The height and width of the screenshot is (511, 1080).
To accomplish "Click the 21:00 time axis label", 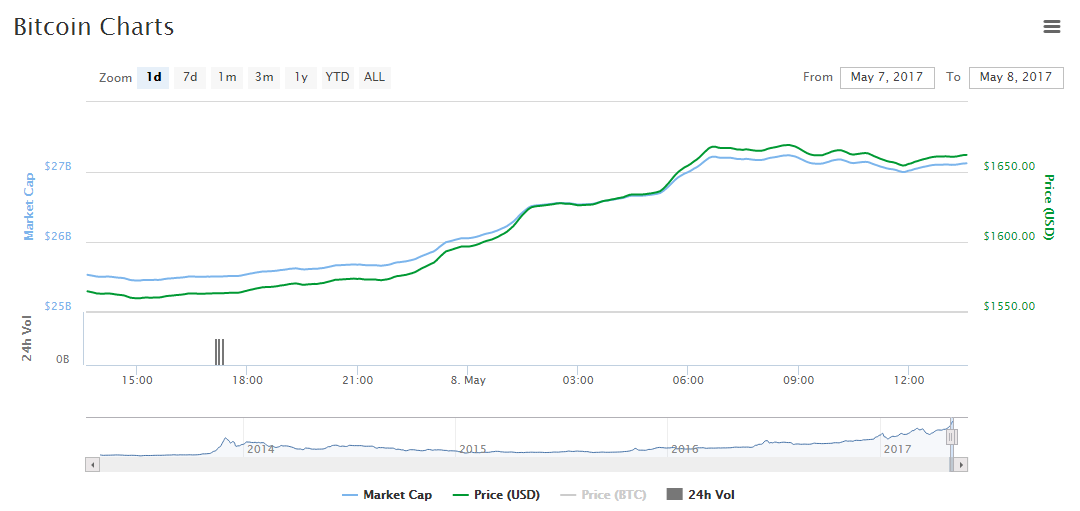I will click(x=357, y=380).
